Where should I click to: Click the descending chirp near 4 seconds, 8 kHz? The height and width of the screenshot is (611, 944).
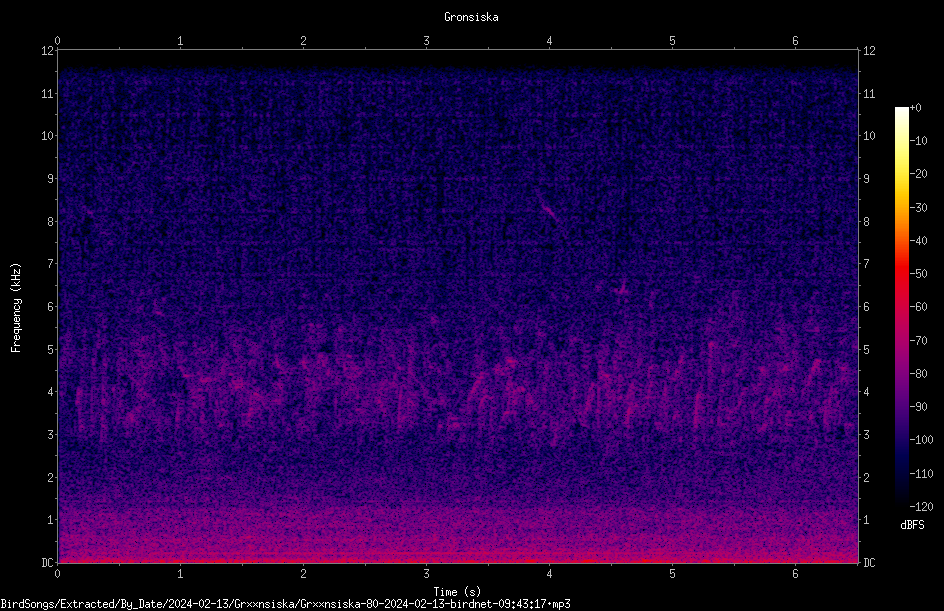(549, 211)
